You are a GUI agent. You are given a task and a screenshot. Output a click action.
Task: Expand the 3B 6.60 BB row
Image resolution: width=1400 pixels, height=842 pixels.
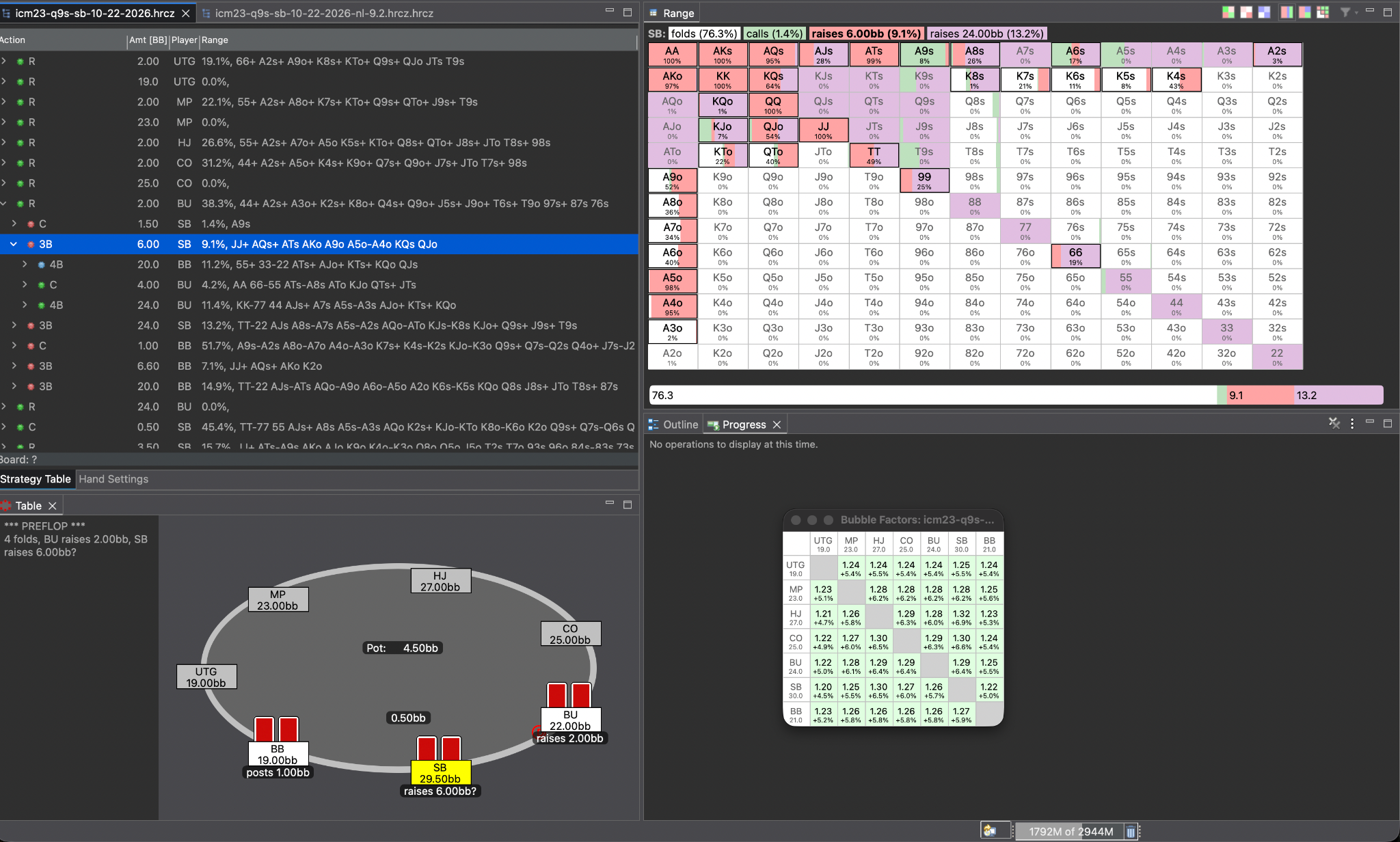(13, 366)
